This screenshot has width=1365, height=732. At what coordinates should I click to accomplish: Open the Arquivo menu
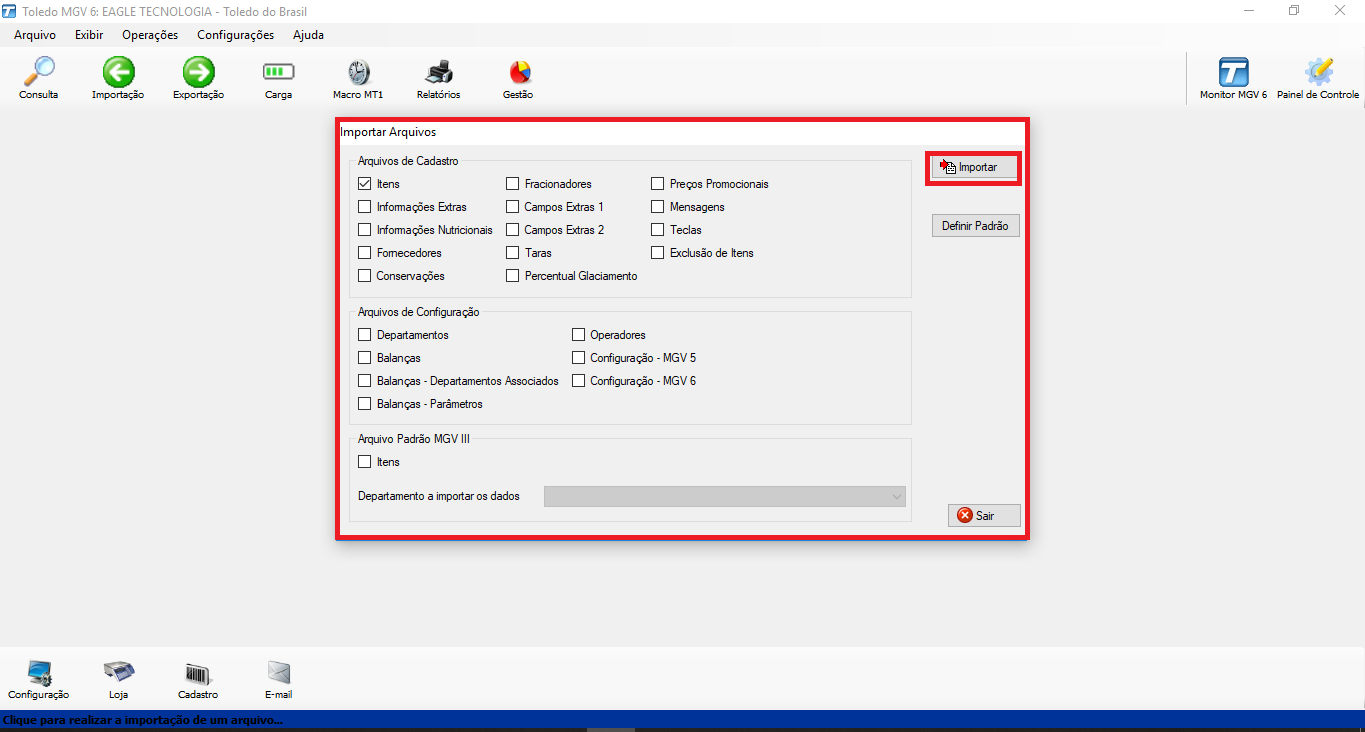[x=35, y=35]
